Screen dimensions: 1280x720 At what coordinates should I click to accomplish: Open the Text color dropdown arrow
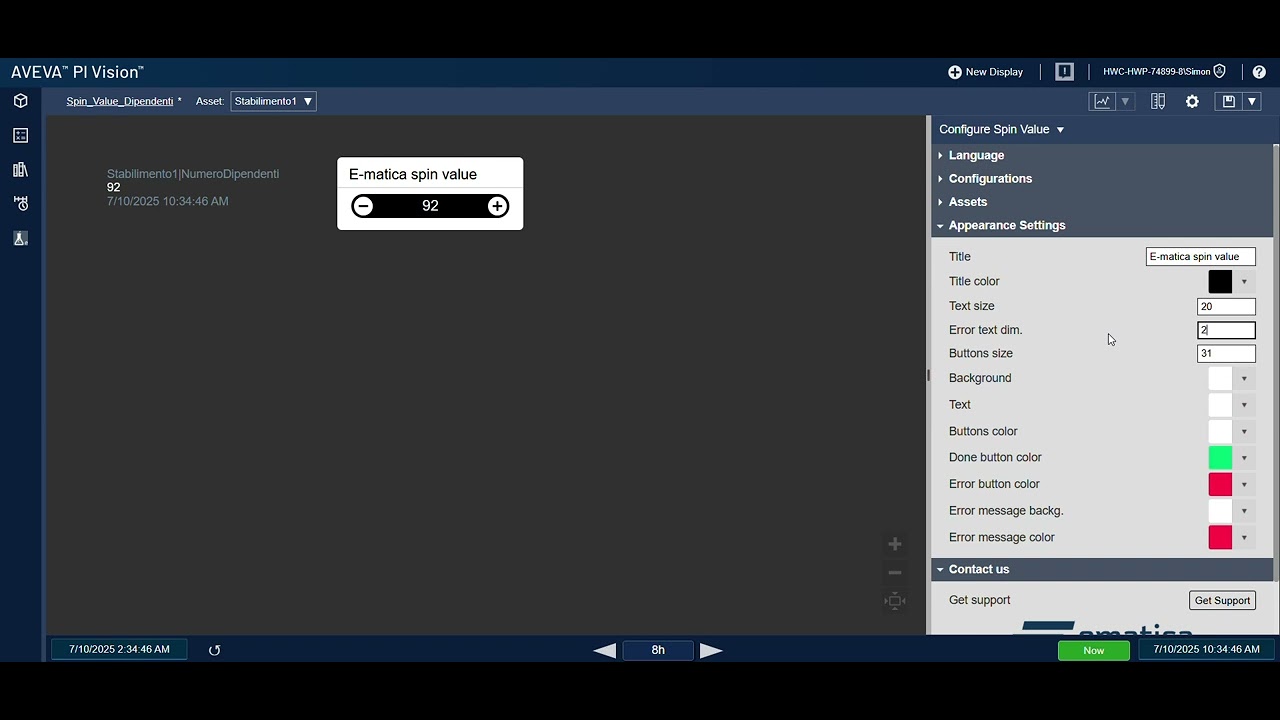(1244, 405)
